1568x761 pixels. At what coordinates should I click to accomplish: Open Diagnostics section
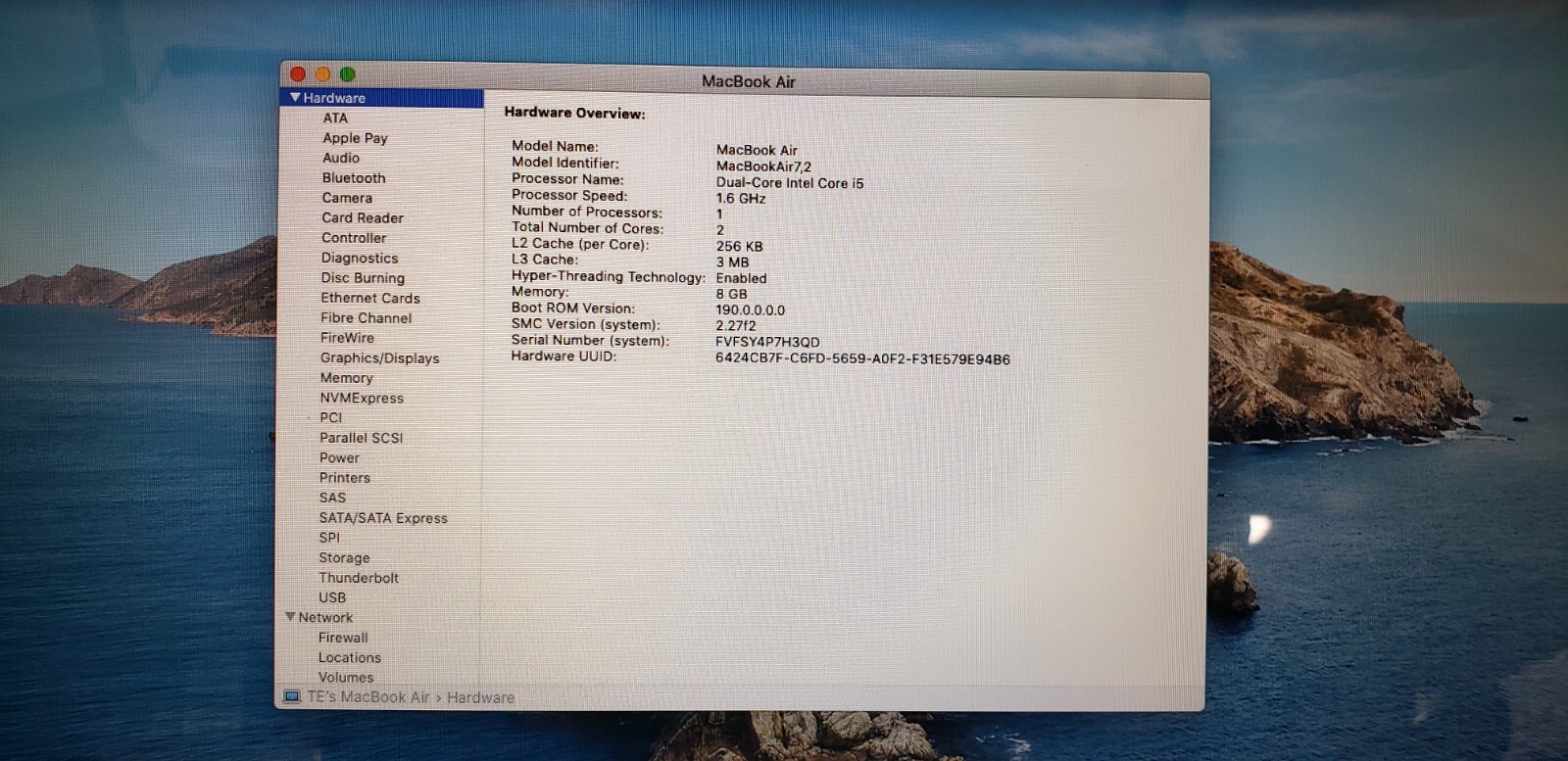[360, 258]
